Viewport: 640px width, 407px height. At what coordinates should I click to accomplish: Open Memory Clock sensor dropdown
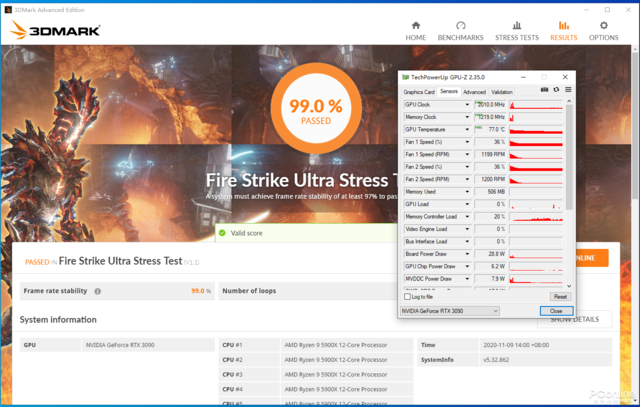tap(467, 117)
